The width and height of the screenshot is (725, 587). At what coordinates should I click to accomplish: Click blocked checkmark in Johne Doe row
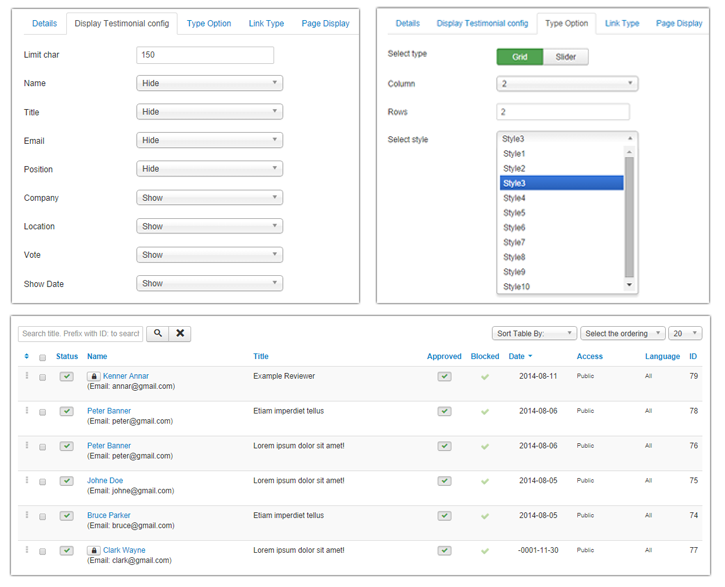[x=485, y=482]
